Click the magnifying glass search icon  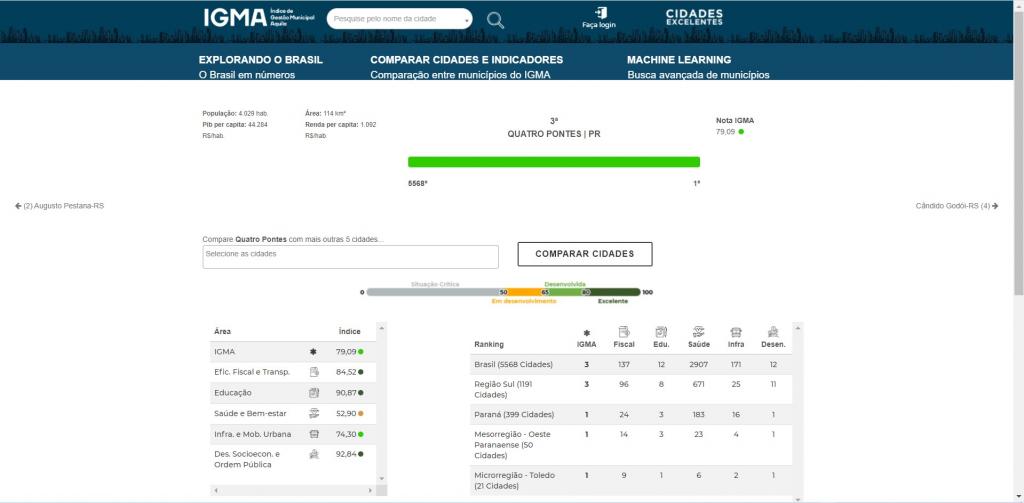(496, 20)
